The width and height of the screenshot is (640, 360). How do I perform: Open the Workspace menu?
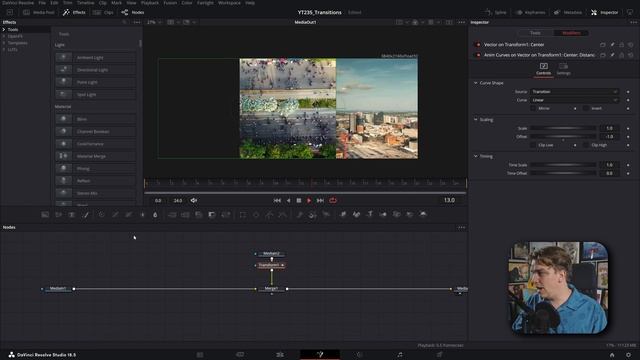(229, 2)
